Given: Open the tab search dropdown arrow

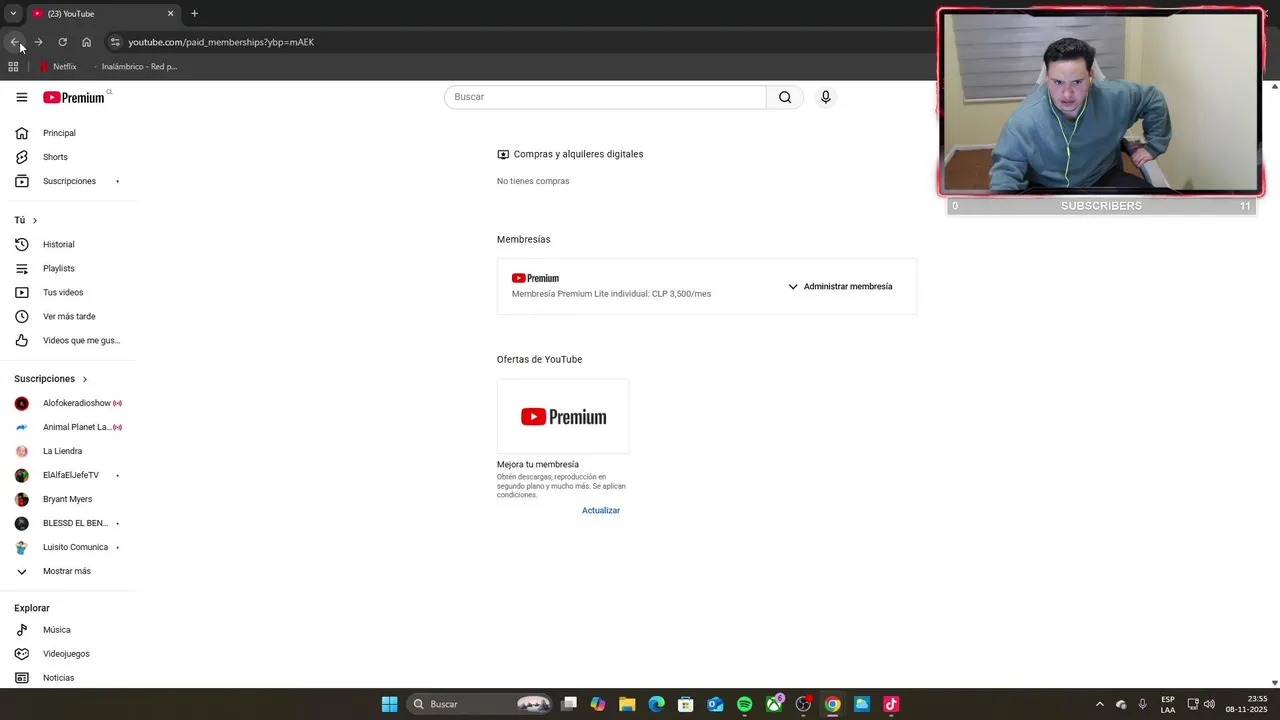Looking at the screenshot, I should click(13, 14).
